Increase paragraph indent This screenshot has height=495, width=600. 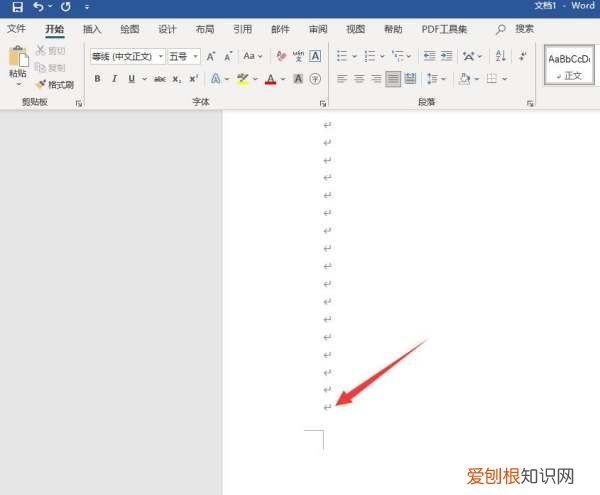pyautogui.click(x=446, y=56)
